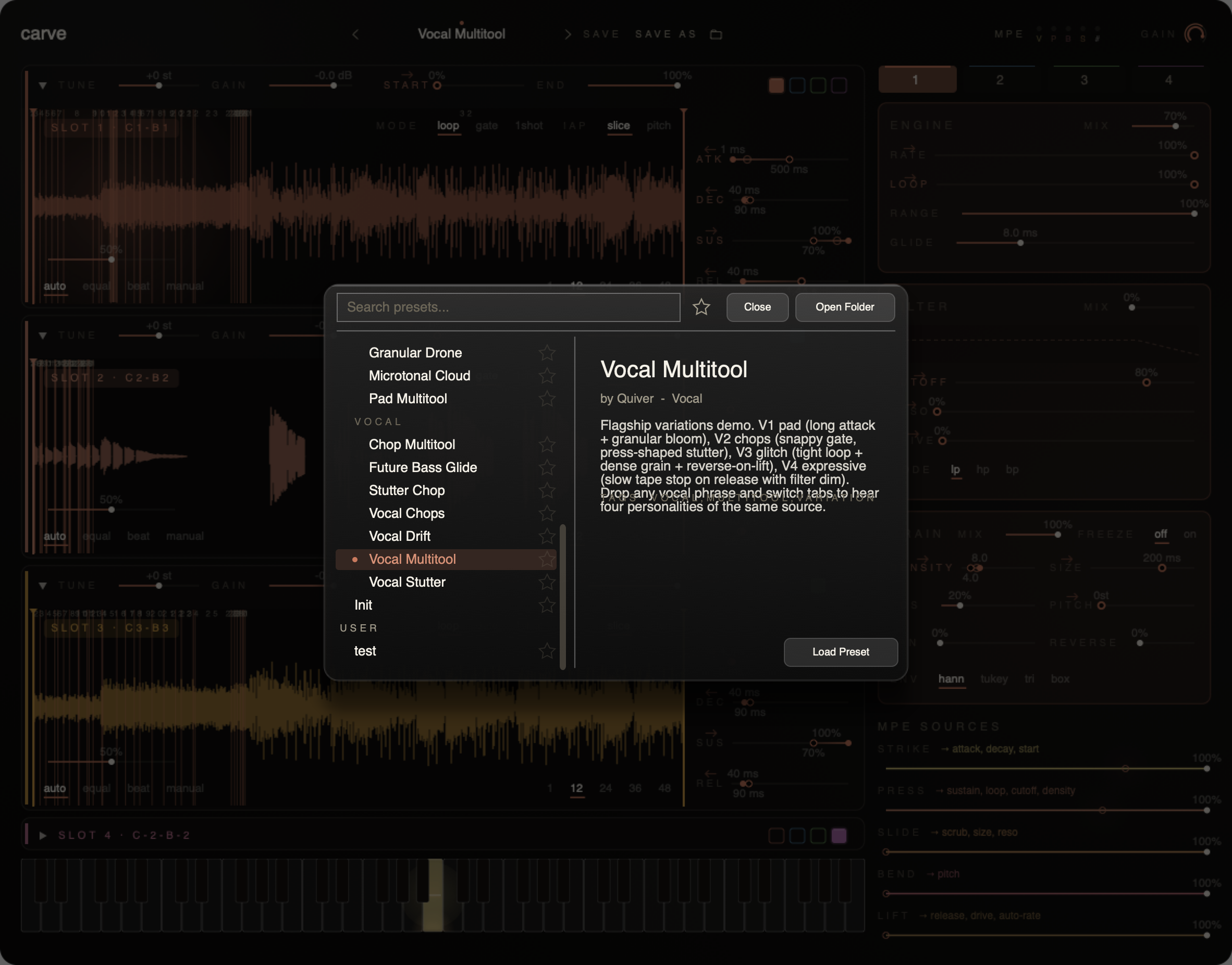This screenshot has width=1232, height=965.
Task: Select Stutter Chop preset
Action: click(406, 490)
